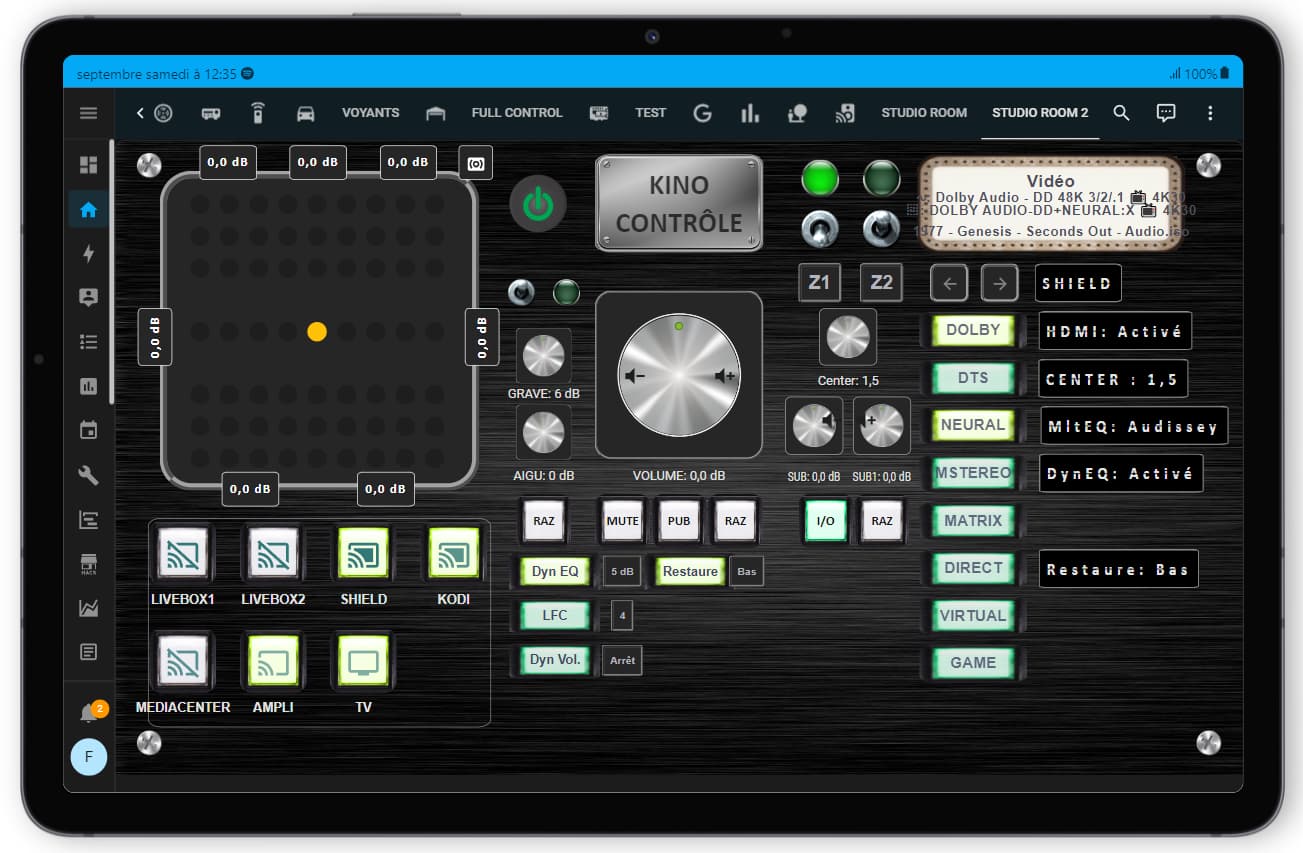This screenshot has height=853, width=1303.
Task: Select the LIVEBOX2 cast source icon
Action: (274, 553)
